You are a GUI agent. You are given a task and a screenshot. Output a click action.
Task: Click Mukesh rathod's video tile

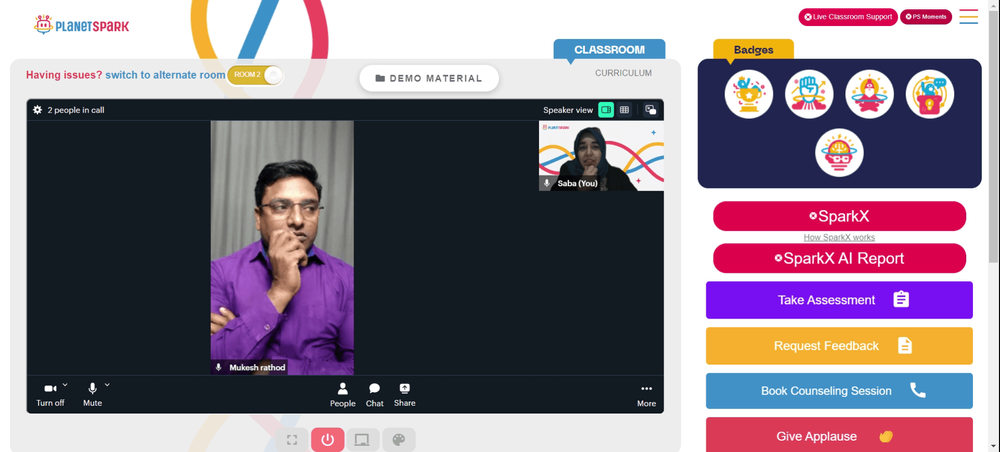point(282,247)
